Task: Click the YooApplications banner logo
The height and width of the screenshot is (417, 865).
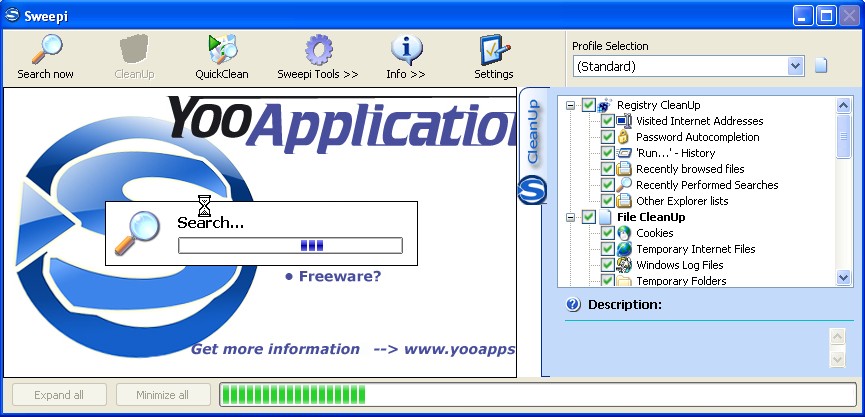Action: 341,124
